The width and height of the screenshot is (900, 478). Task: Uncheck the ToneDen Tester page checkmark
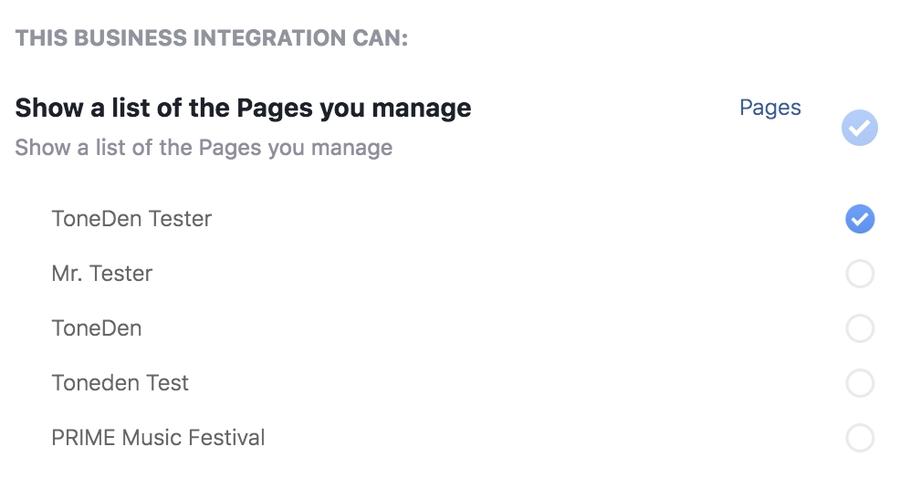click(859, 219)
